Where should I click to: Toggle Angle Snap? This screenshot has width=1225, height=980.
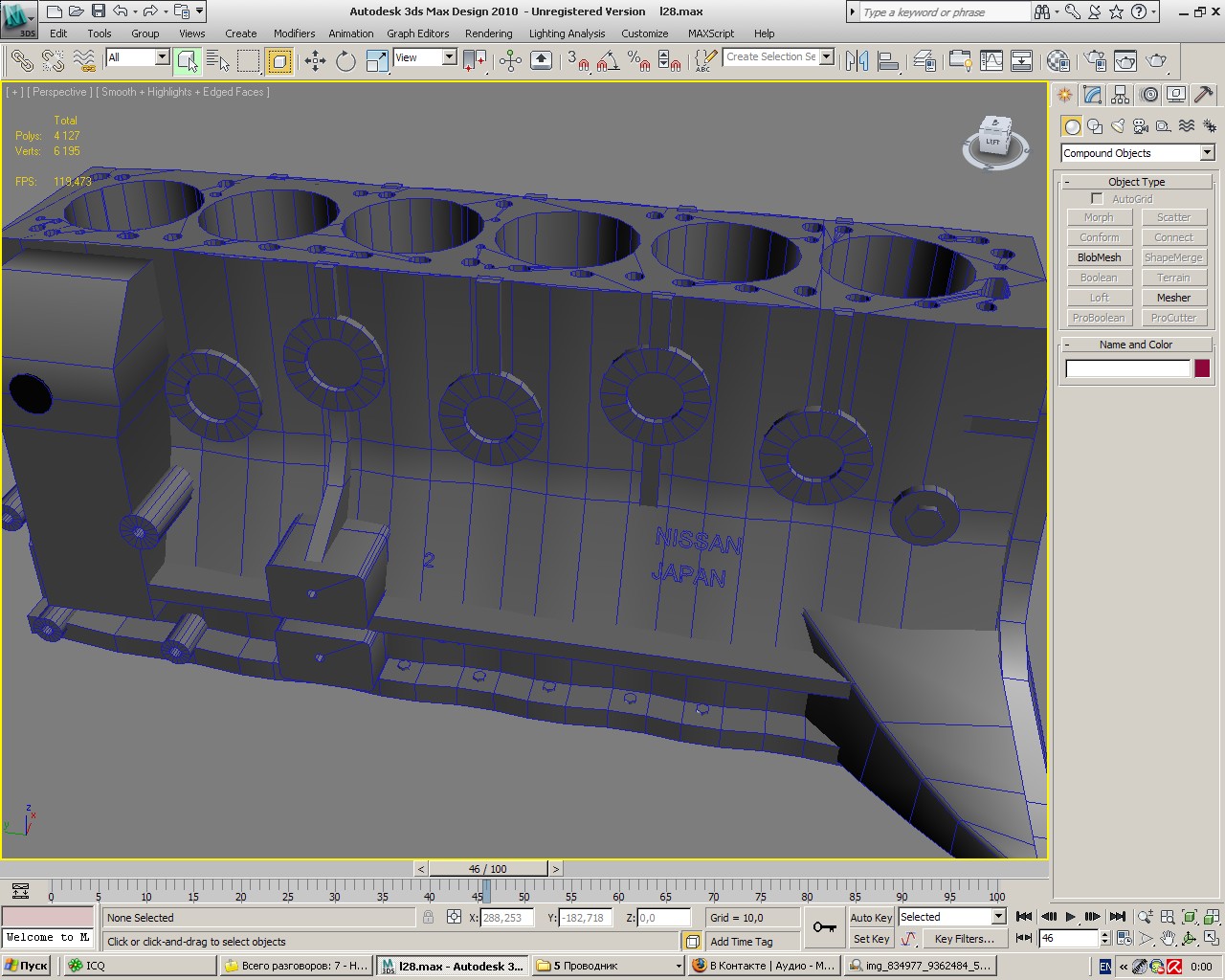[608, 61]
